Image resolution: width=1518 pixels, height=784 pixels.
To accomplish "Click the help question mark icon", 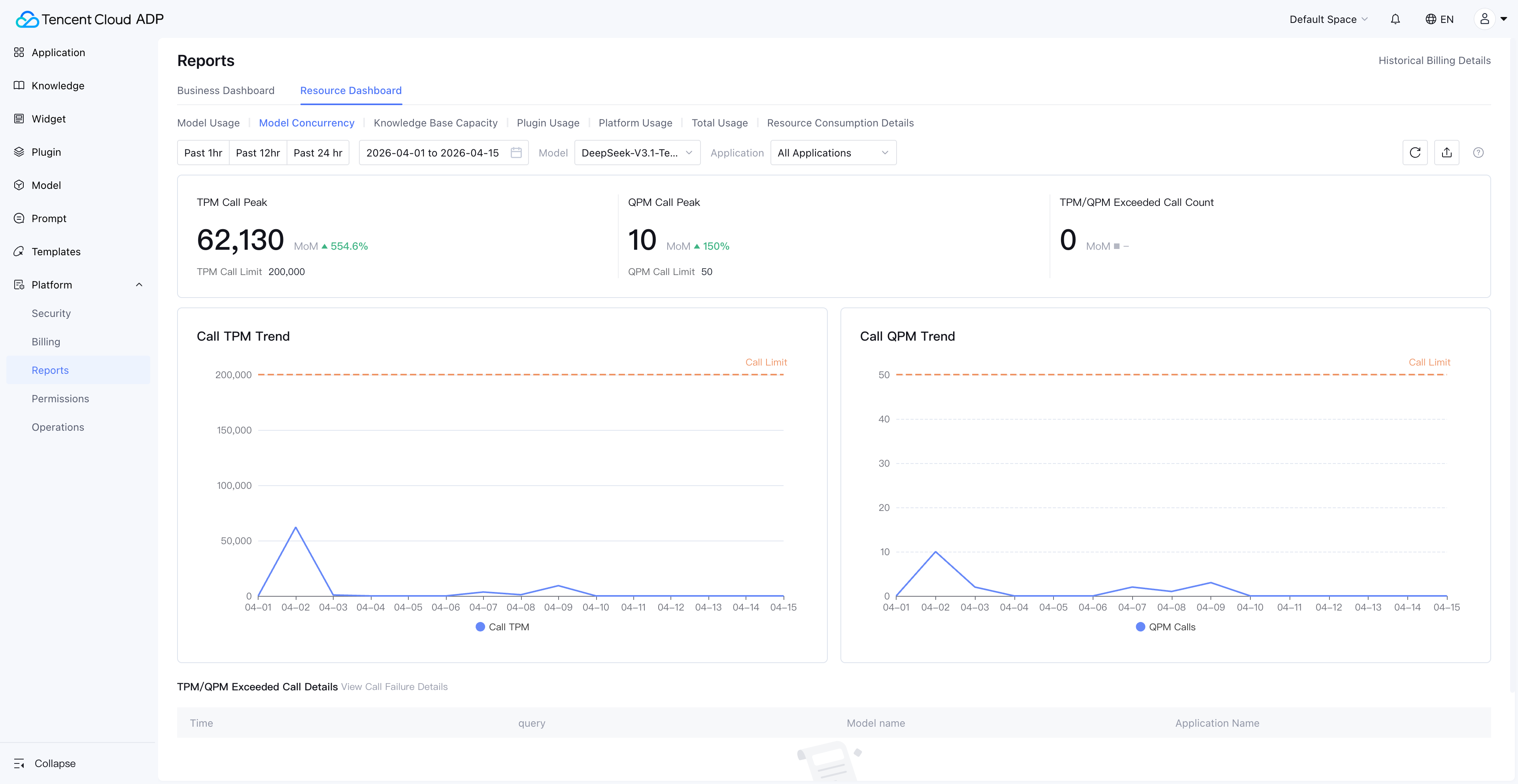I will 1478,153.
